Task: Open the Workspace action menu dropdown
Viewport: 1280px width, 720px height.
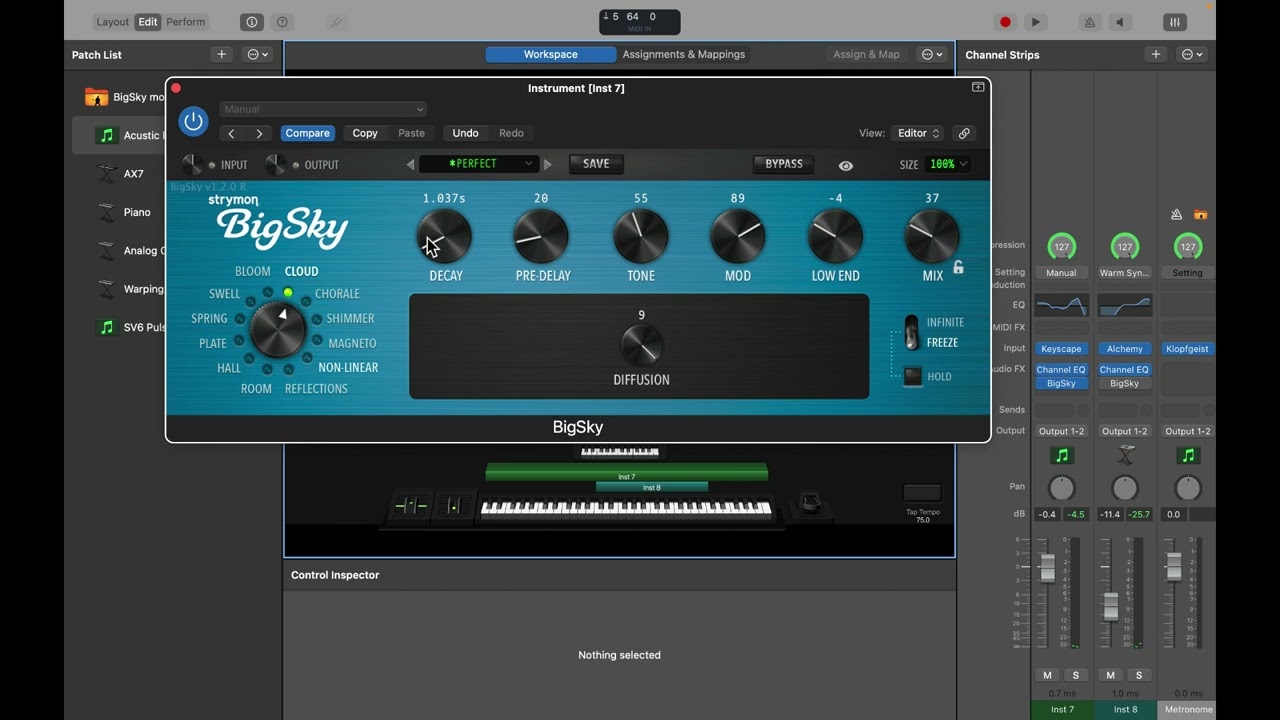Action: (932, 54)
